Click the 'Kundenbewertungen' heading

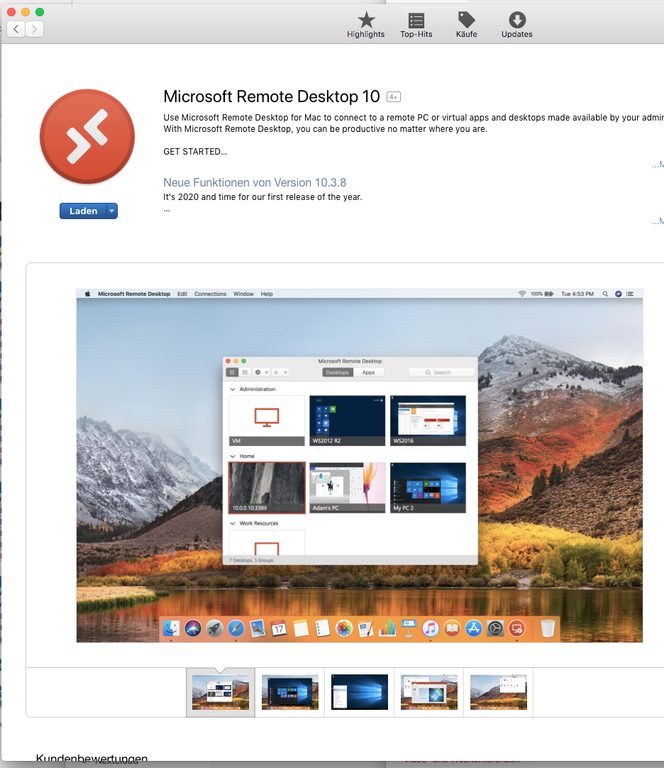tap(92, 759)
